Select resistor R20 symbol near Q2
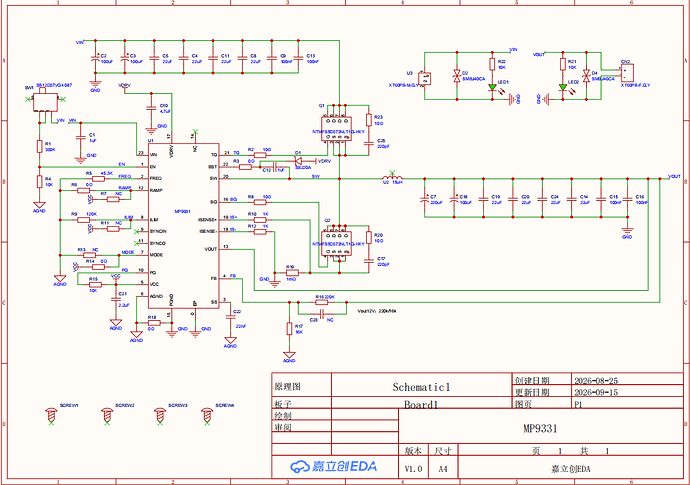 369,237
